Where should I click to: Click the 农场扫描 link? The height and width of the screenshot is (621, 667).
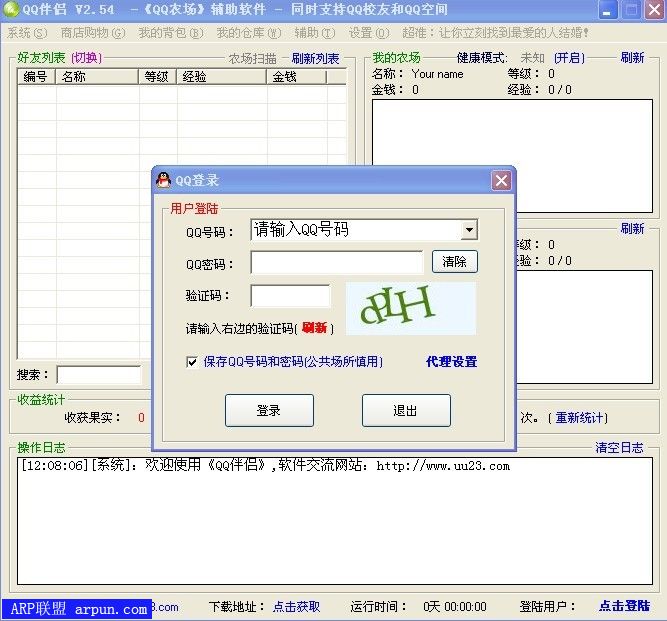pos(252,58)
